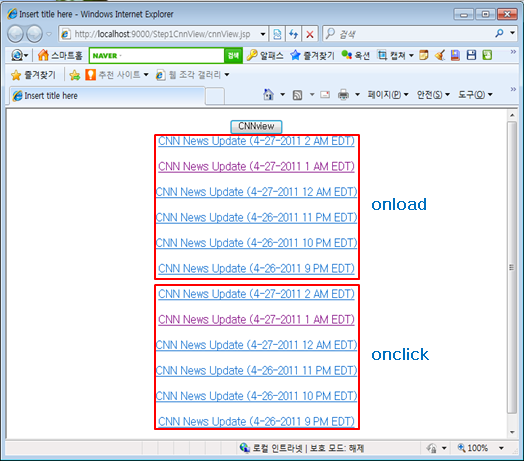Click the vertical scrollbar up arrow
The image size is (524, 461).
(512, 115)
